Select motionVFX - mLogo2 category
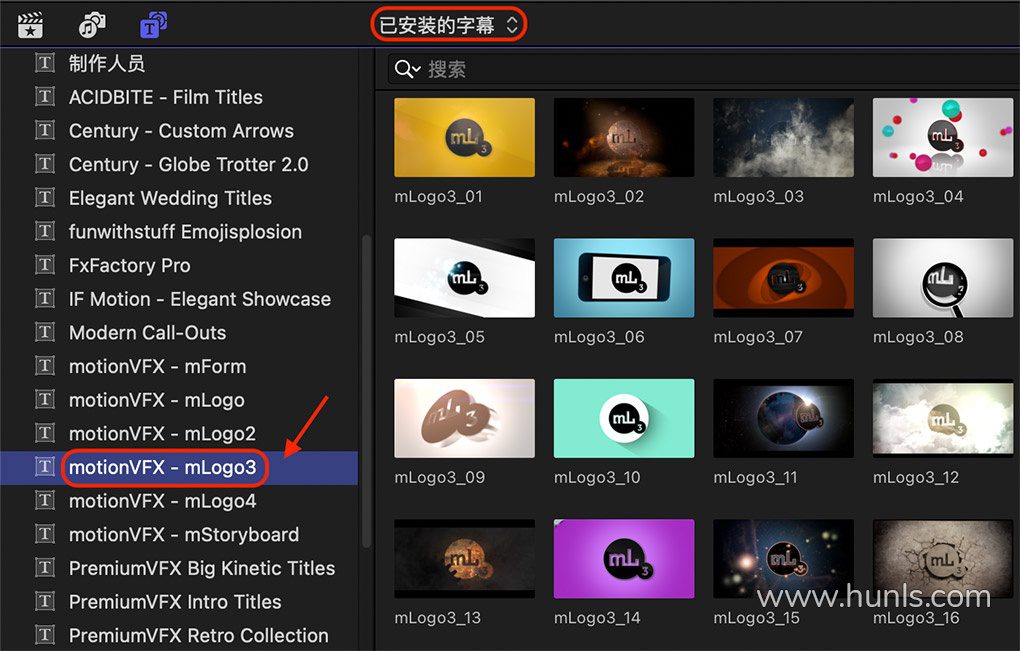 (x=179, y=434)
